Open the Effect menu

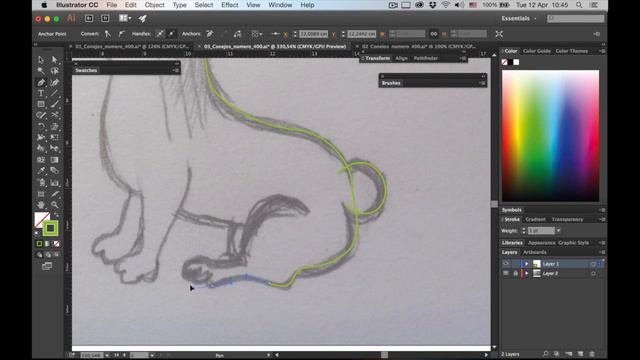coord(229,5)
